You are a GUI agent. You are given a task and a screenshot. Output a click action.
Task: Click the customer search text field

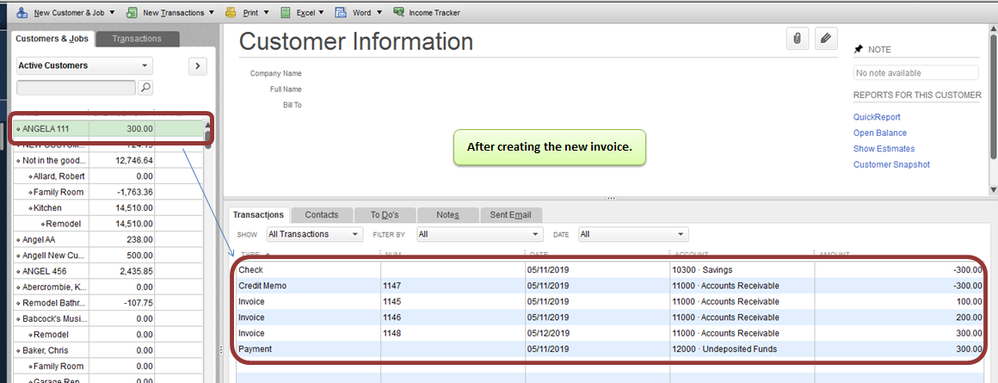(x=76, y=87)
